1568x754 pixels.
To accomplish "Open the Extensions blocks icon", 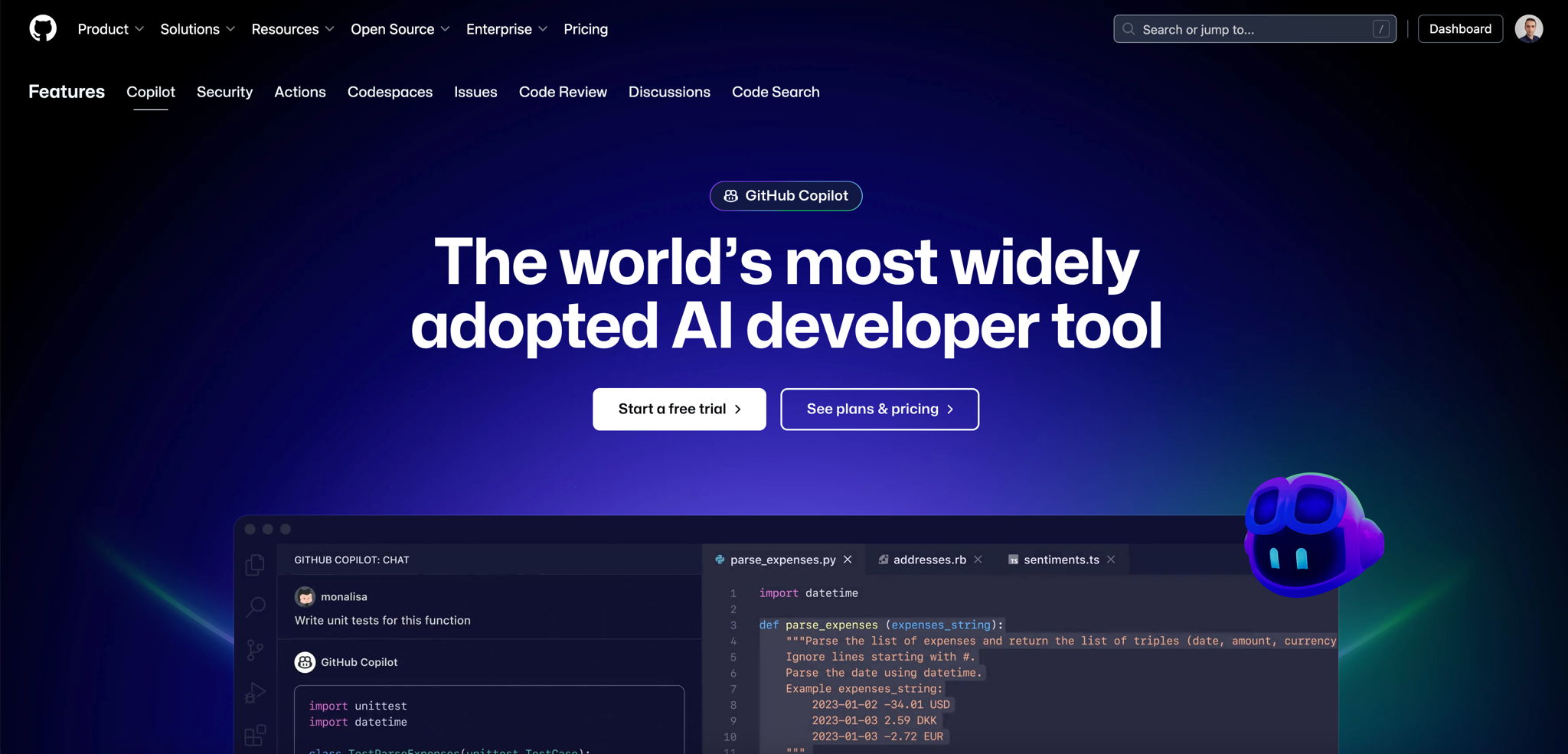I will click(x=255, y=736).
